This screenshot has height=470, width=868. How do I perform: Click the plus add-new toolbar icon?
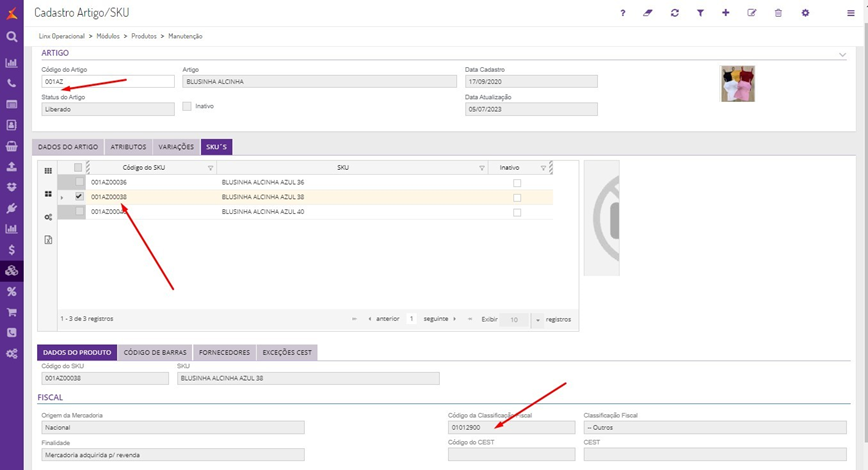click(x=726, y=13)
